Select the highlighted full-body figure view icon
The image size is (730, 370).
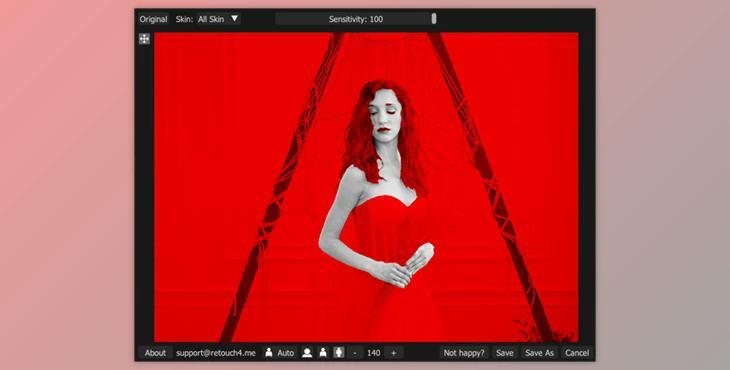point(339,353)
